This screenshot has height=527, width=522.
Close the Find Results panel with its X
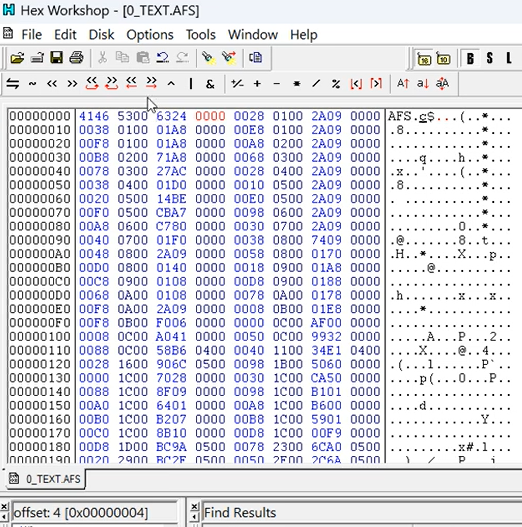coord(194,507)
